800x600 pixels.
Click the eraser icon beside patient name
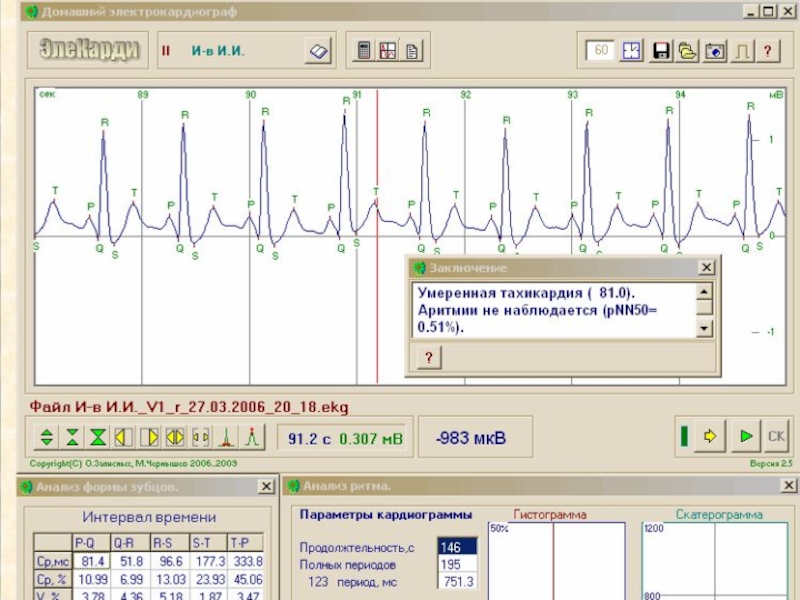[x=318, y=51]
